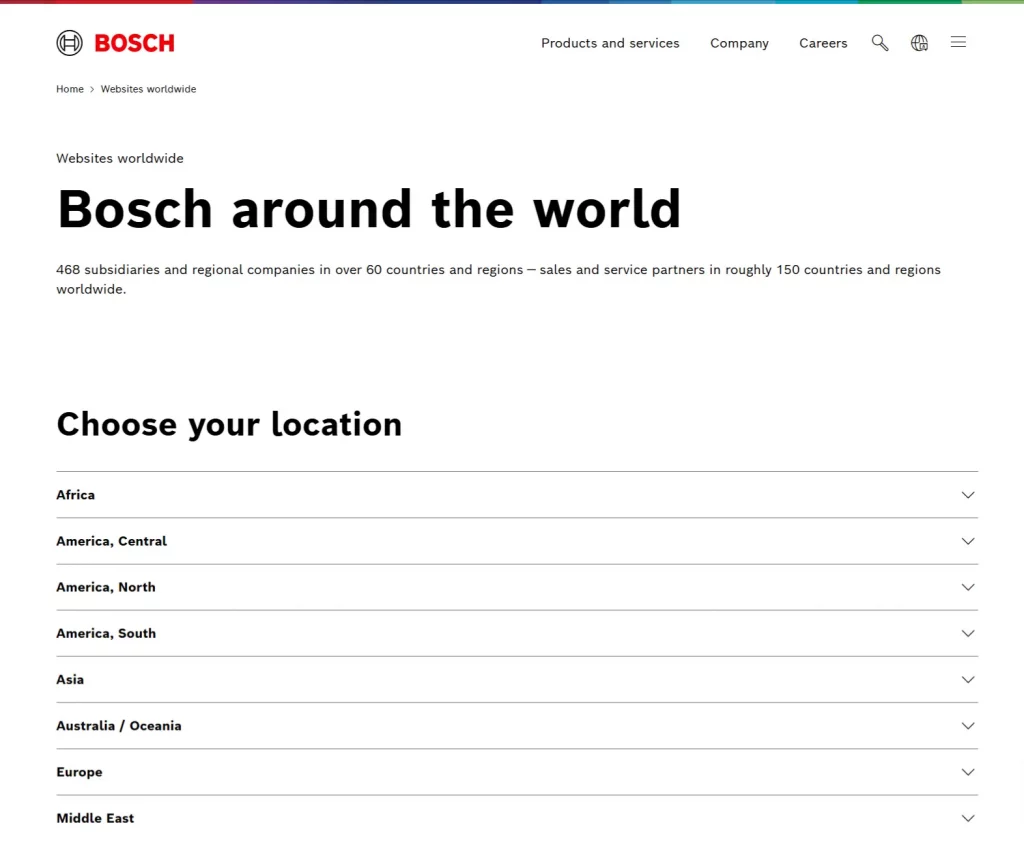Select the Europe region label
1024x847 pixels.
(79, 772)
